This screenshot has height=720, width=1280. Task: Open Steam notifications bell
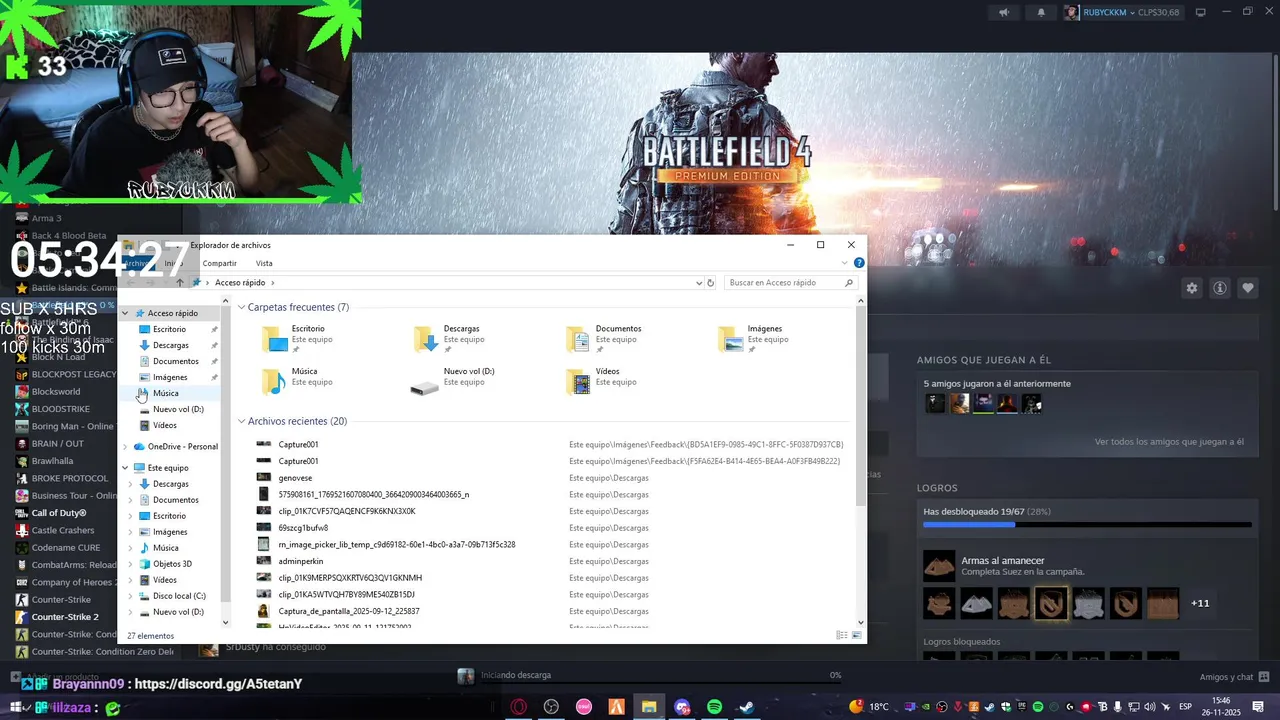[x=1041, y=12]
